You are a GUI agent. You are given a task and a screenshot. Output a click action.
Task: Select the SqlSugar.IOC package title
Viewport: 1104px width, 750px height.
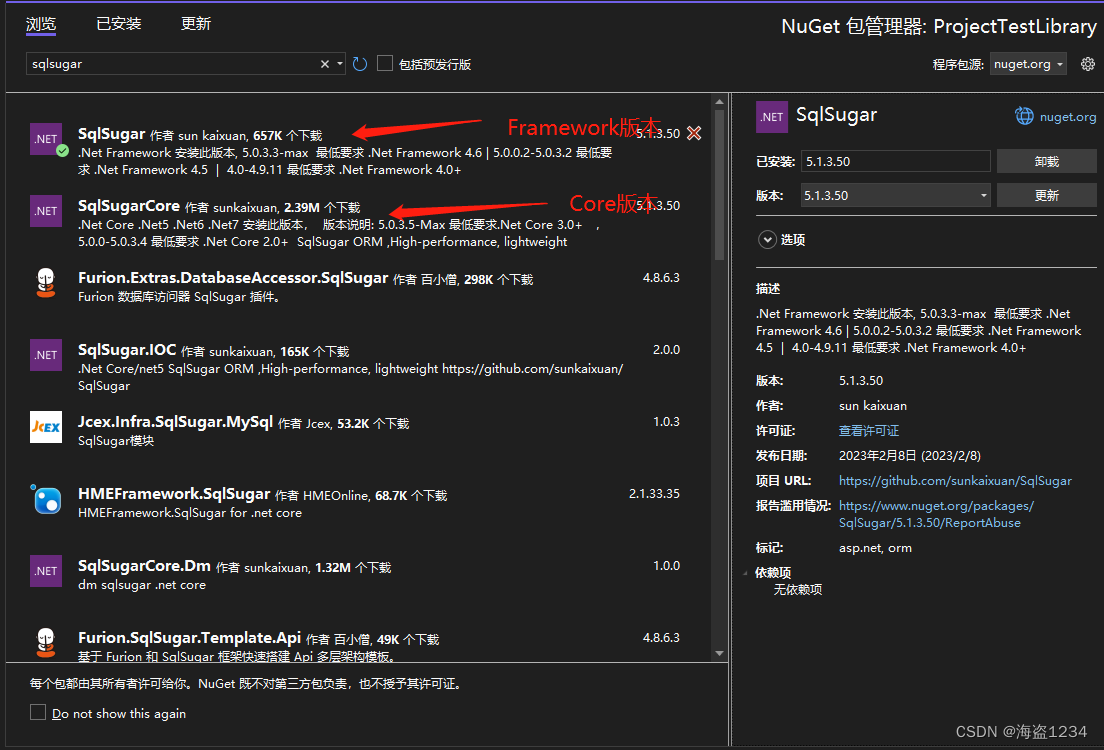[127, 350]
